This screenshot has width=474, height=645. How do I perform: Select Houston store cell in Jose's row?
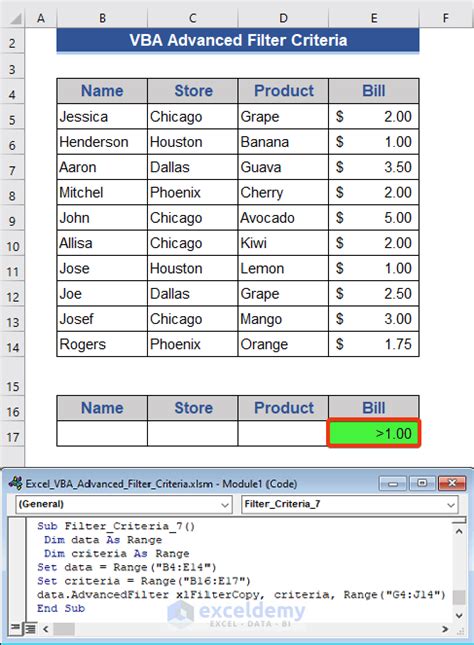point(193,268)
